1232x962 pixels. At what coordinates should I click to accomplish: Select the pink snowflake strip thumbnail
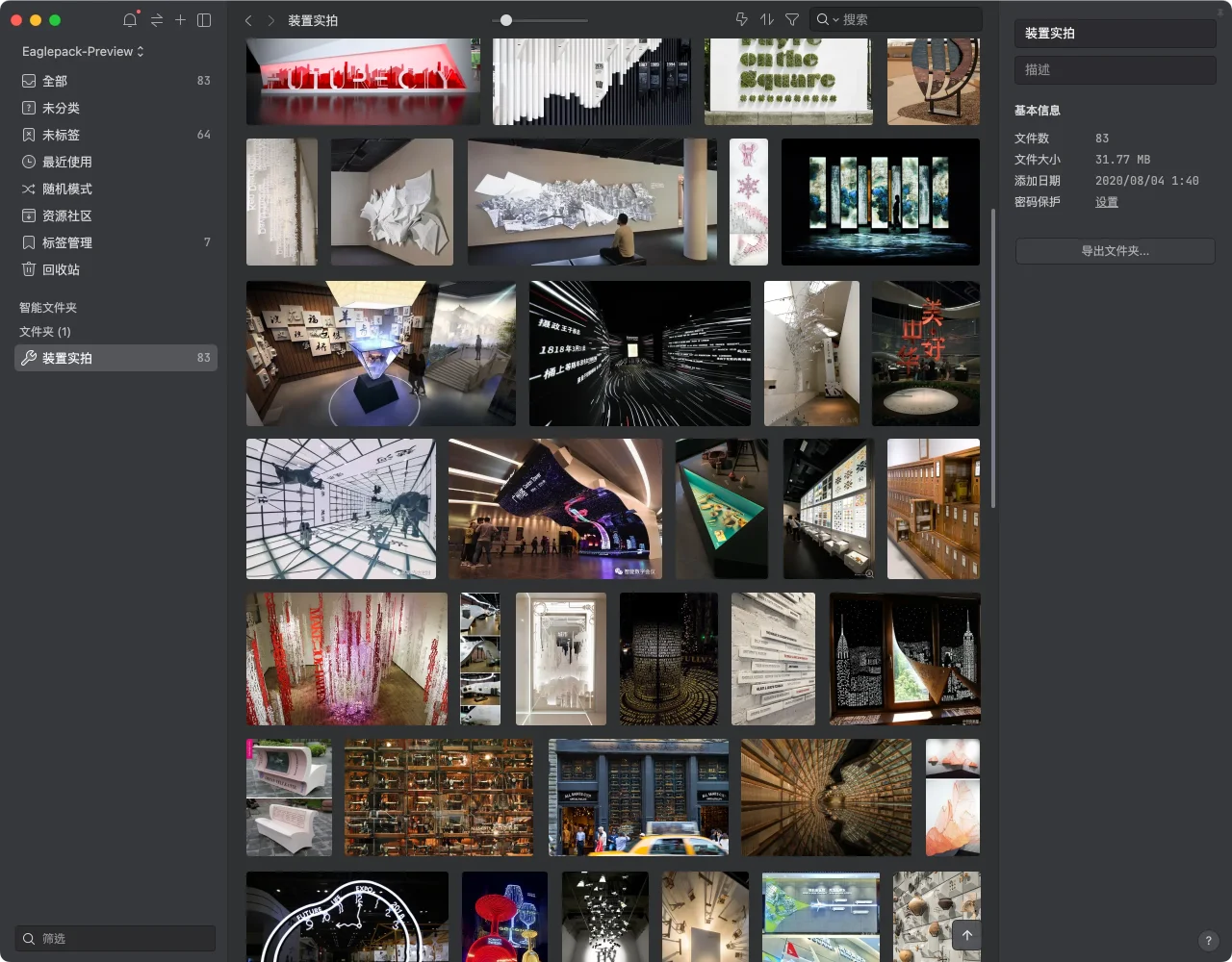tap(749, 202)
